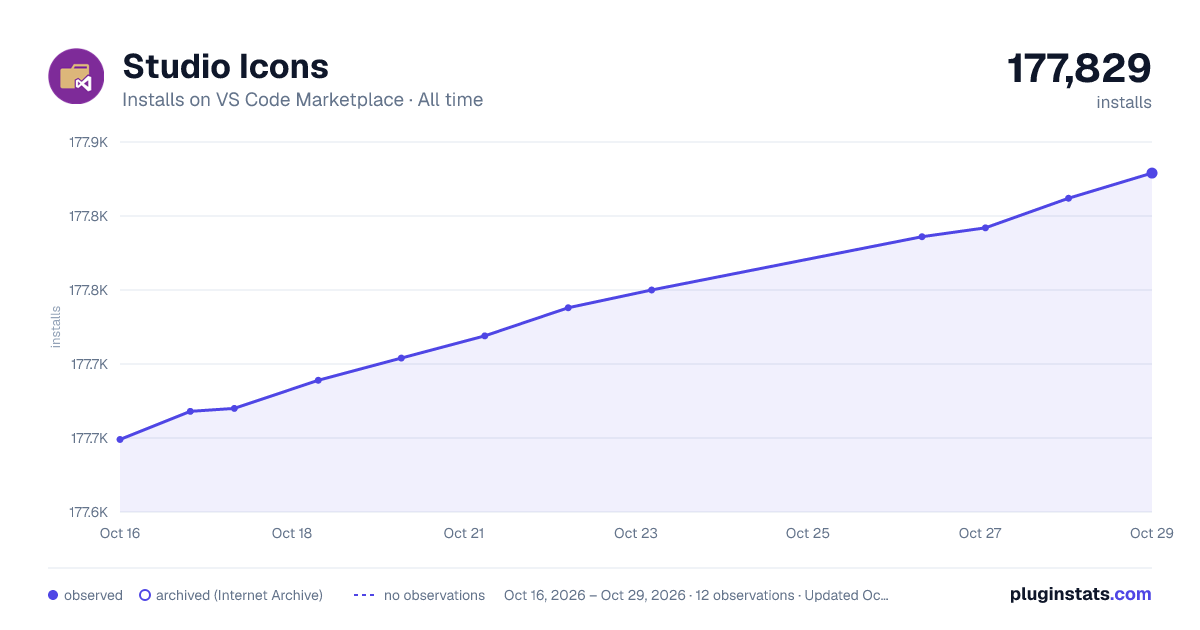Click the vertical 'installs' axis title
The image size is (1200, 630).
click(57, 327)
